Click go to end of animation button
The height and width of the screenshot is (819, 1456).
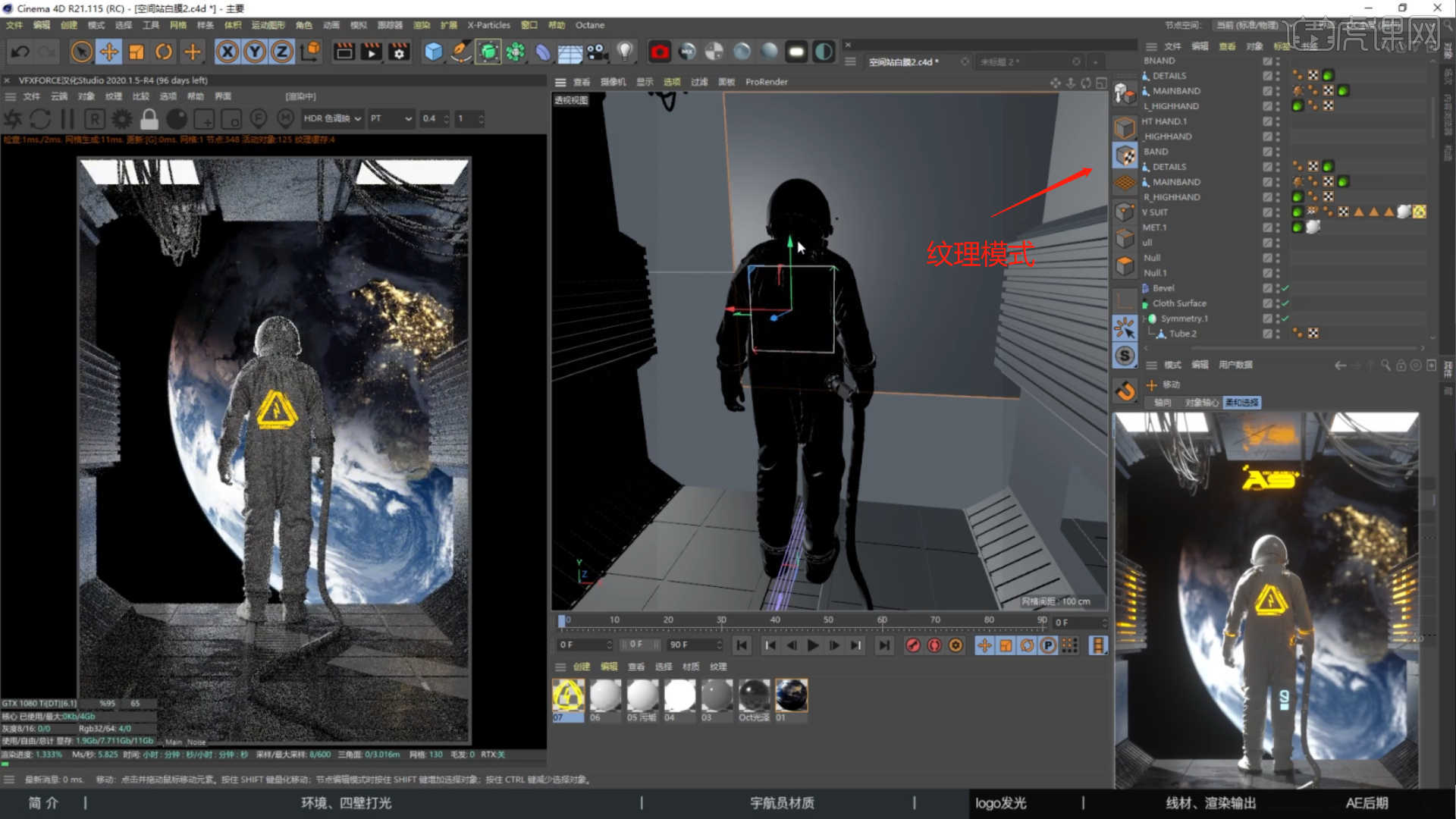[x=883, y=645]
